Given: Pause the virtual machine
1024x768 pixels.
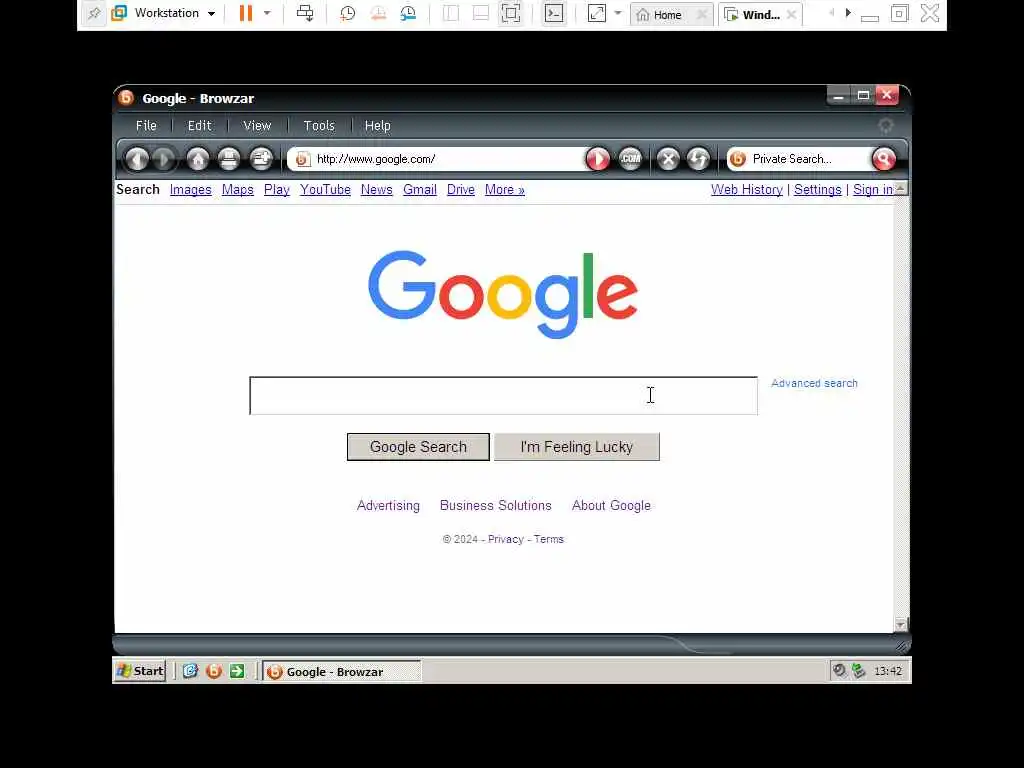Looking at the screenshot, I should [246, 14].
